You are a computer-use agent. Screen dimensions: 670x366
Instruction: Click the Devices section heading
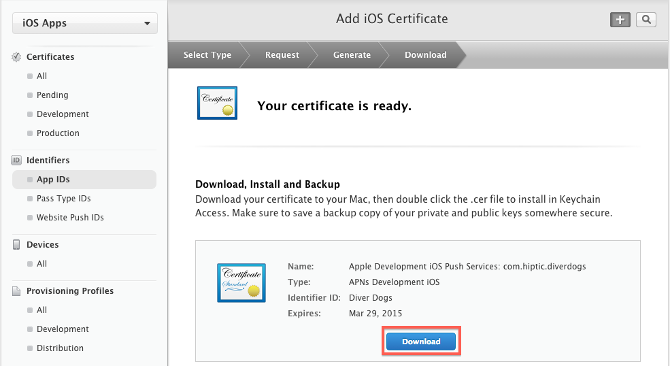tap(42, 245)
